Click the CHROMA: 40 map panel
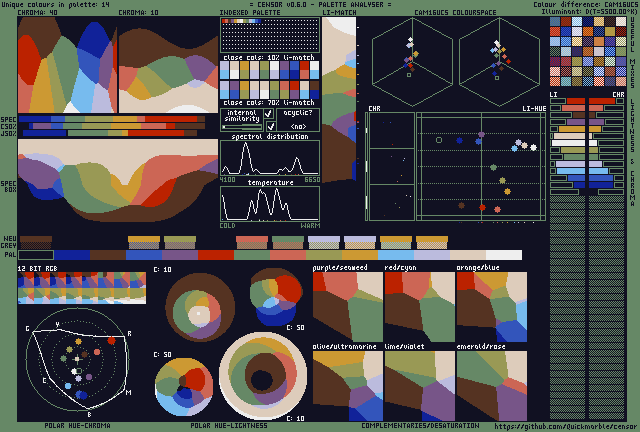Screen dimensions: 640x432 coord(67,65)
